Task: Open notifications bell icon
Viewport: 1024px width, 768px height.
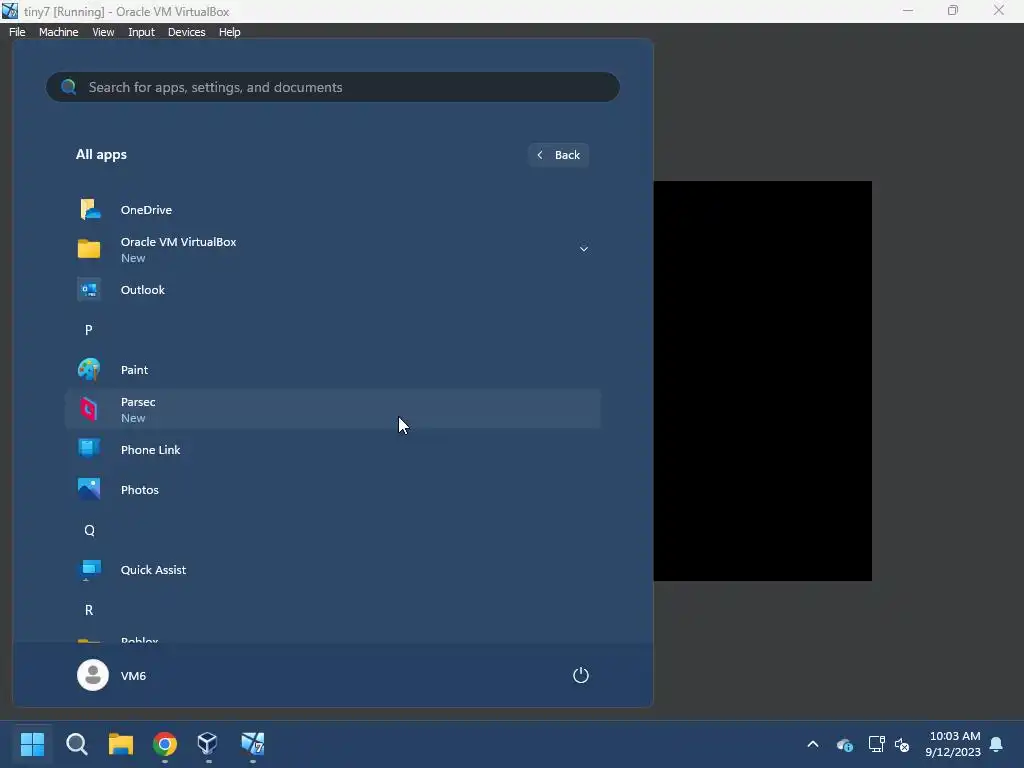Action: pyautogui.click(x=997, y=744)
